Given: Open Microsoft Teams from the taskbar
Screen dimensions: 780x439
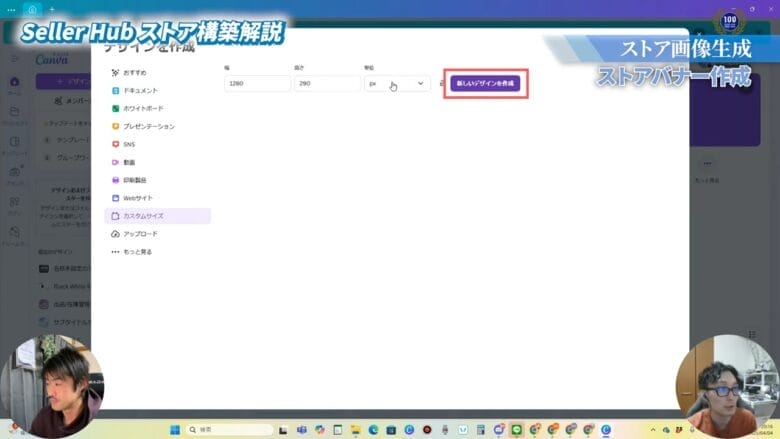Looking at the screenshot, I should coord(301,430).
